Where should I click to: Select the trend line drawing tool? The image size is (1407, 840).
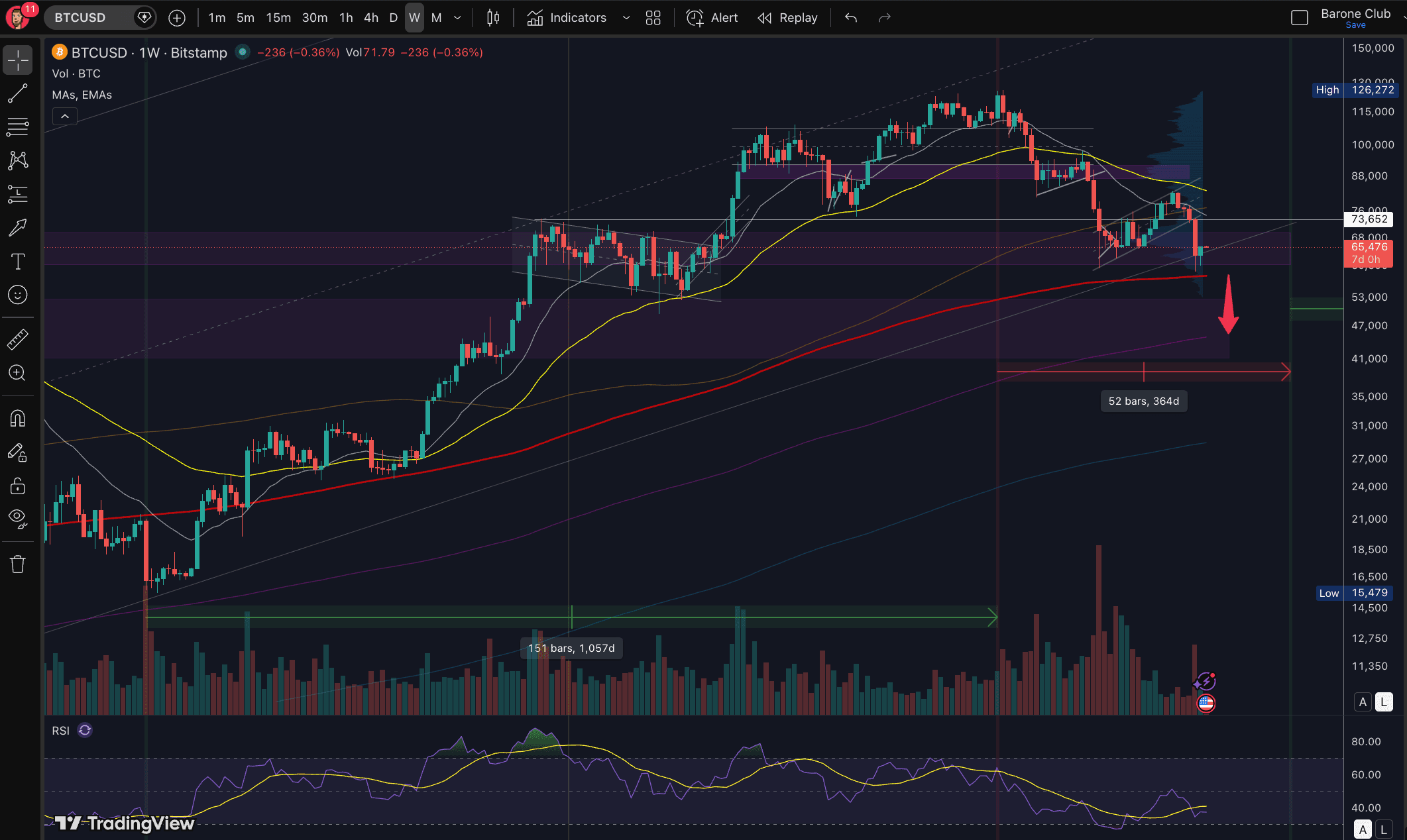(18, 93)
